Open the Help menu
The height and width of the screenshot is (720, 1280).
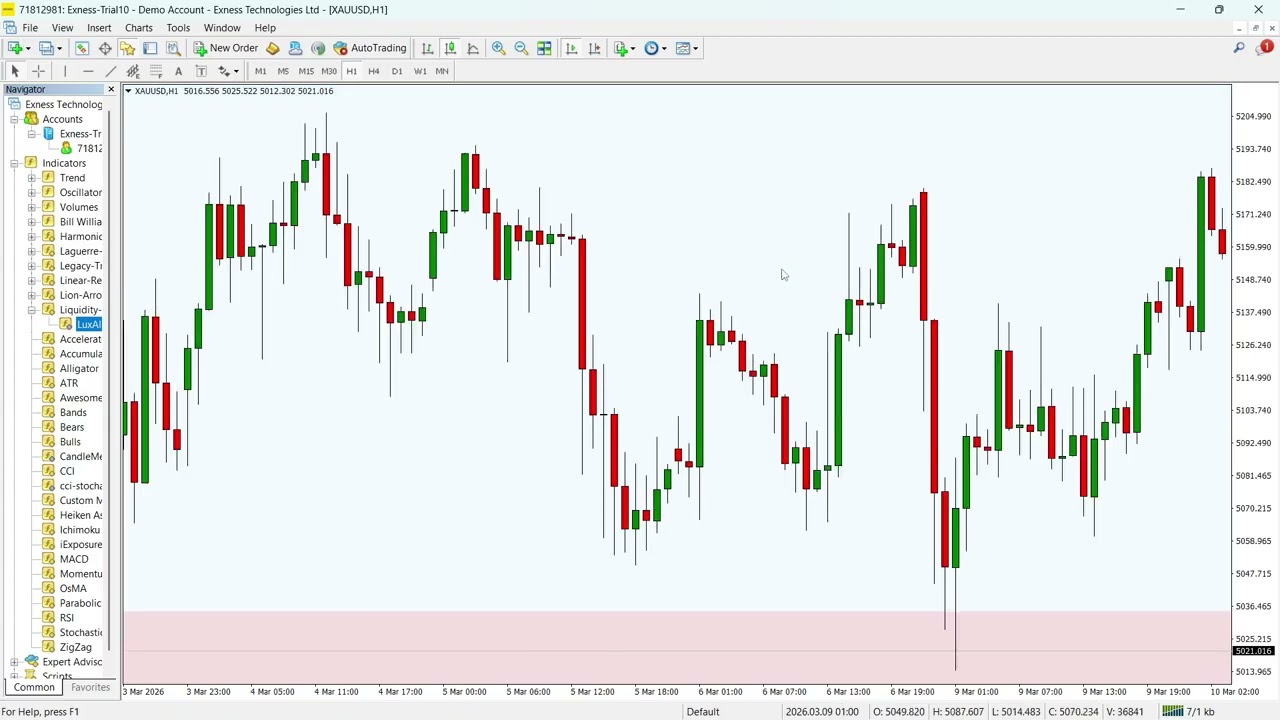265,28
